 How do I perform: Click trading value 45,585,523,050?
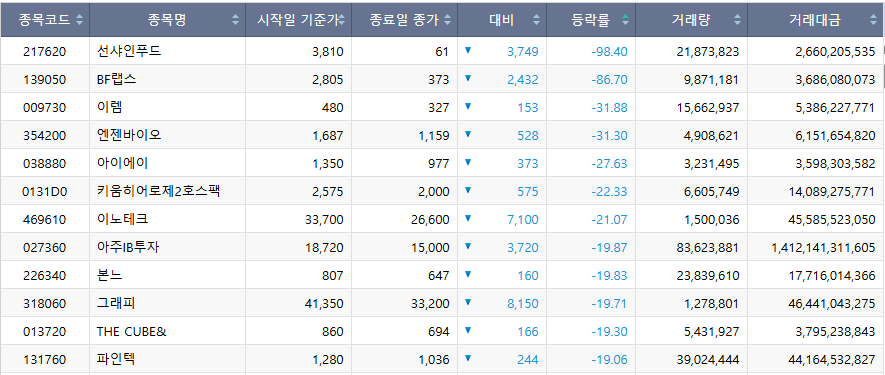click(x=832, y=220)
